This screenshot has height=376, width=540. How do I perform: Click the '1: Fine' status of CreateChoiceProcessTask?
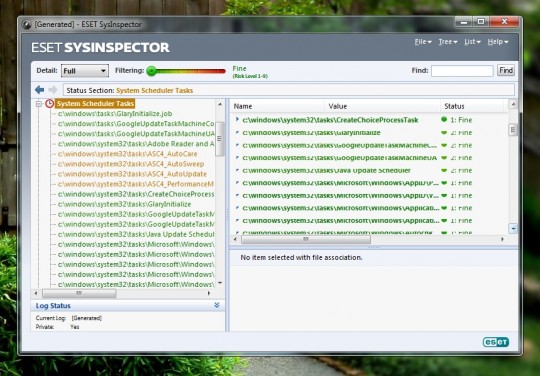(461, 120)
